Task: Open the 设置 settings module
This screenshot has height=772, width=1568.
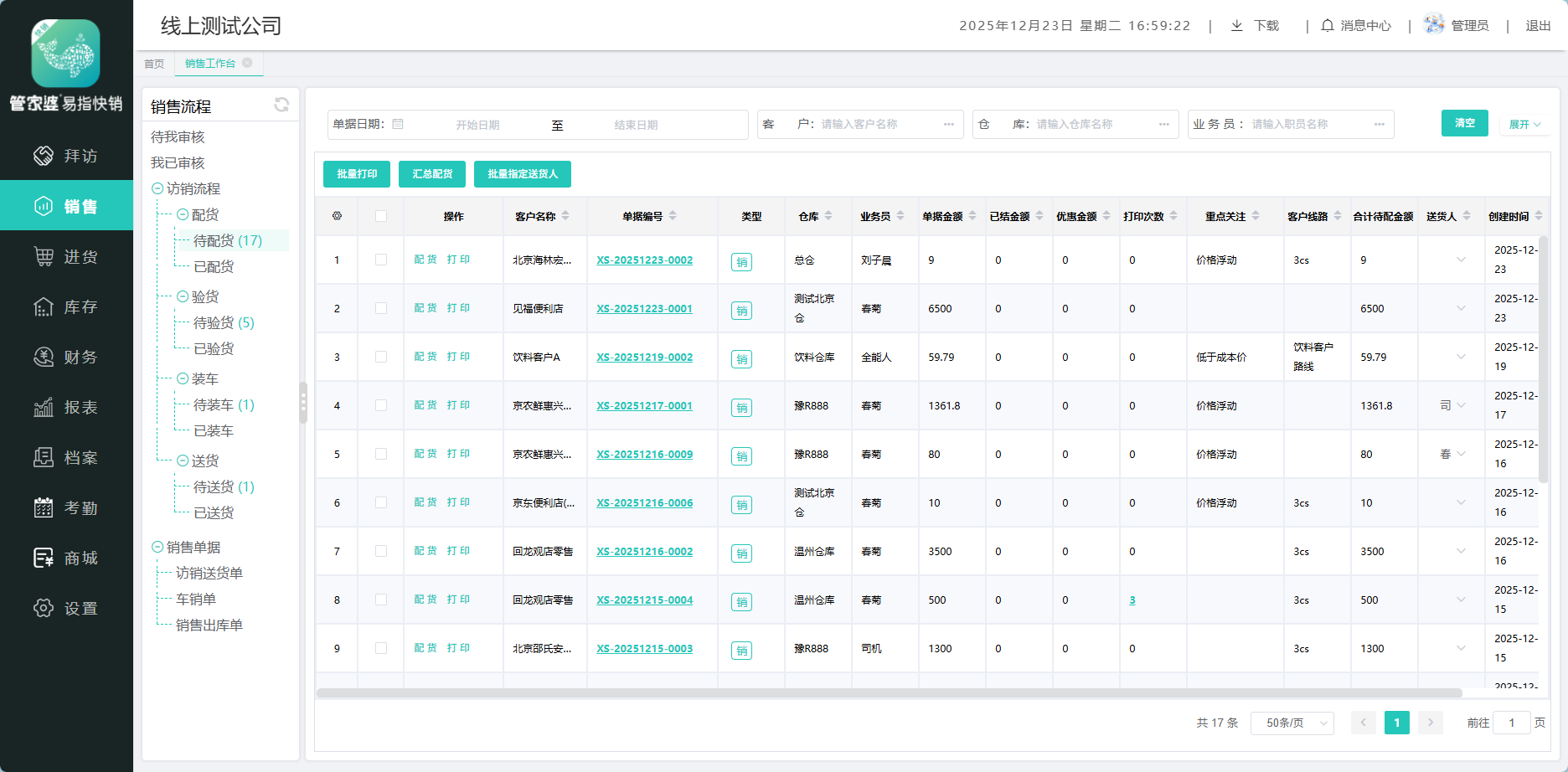Action: 66,608
